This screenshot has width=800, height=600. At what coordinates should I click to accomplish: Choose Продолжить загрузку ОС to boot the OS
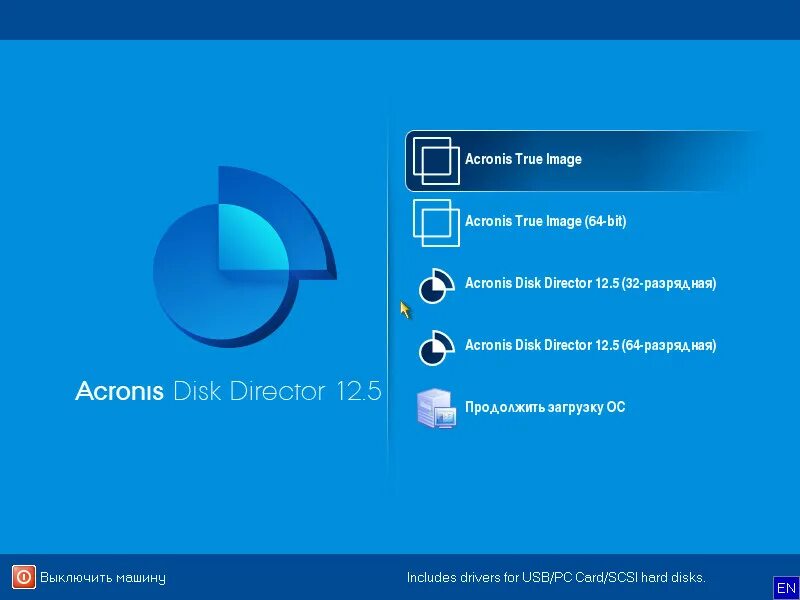click(545, 407)
